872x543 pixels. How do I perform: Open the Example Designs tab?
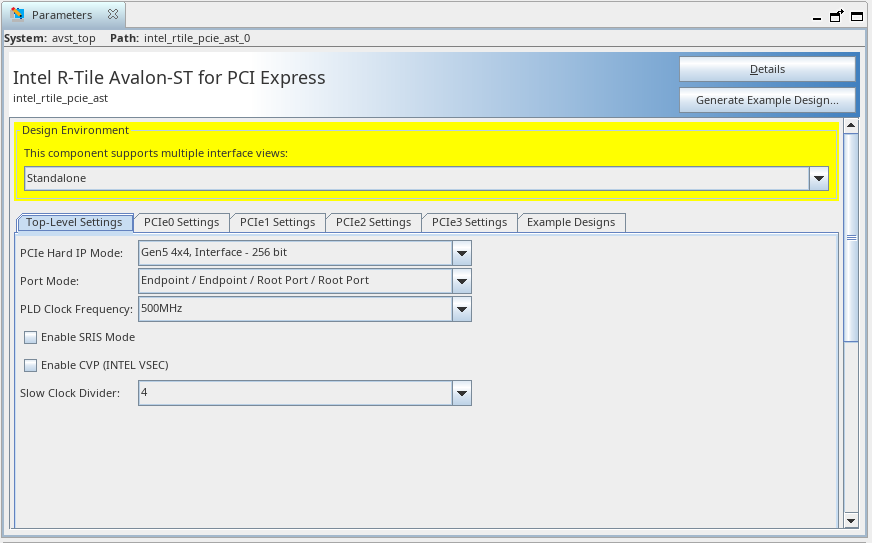coord(571,222)
